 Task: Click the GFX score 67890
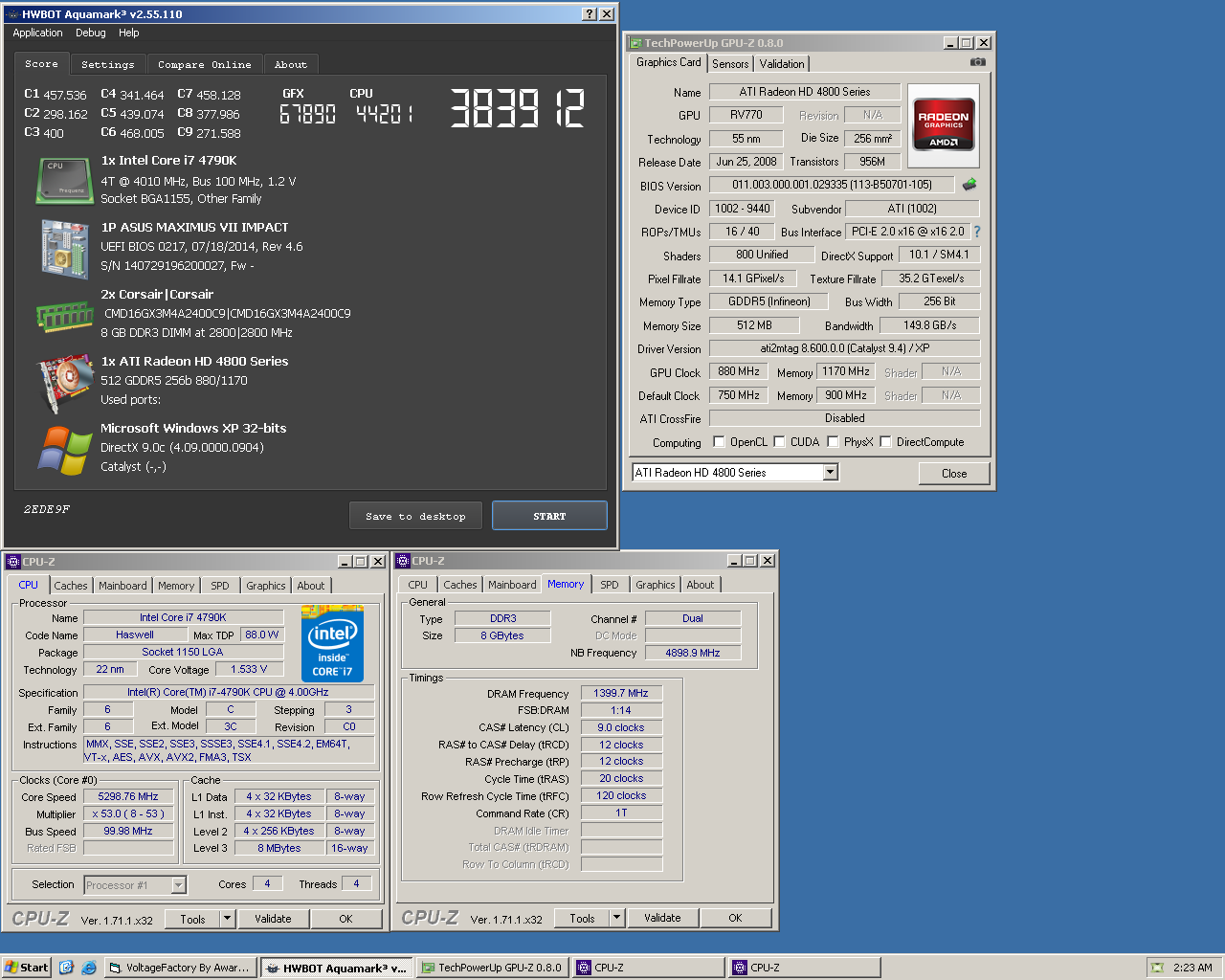pos(307,114)
